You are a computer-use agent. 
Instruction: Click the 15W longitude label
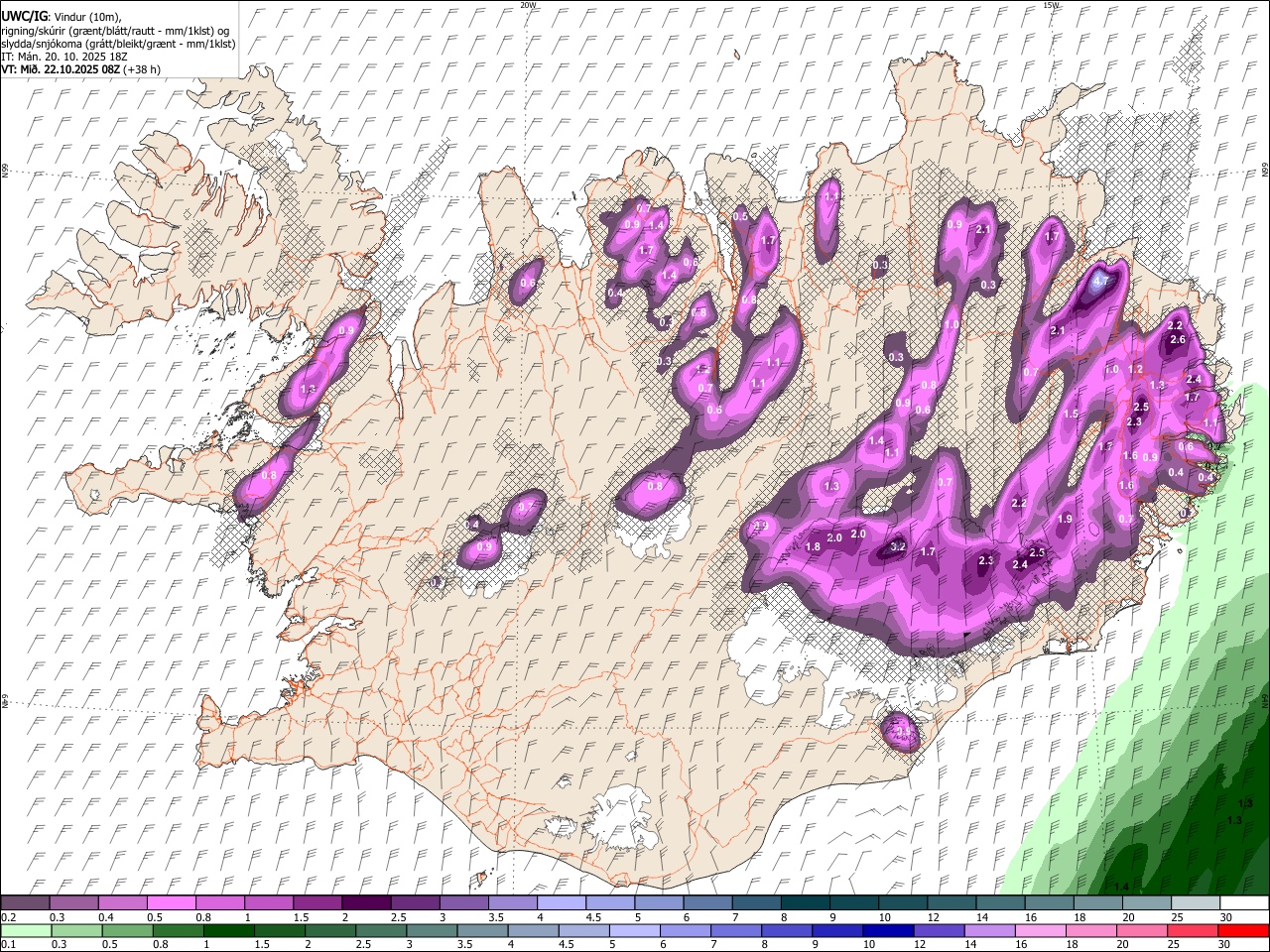pos(1051,5)
